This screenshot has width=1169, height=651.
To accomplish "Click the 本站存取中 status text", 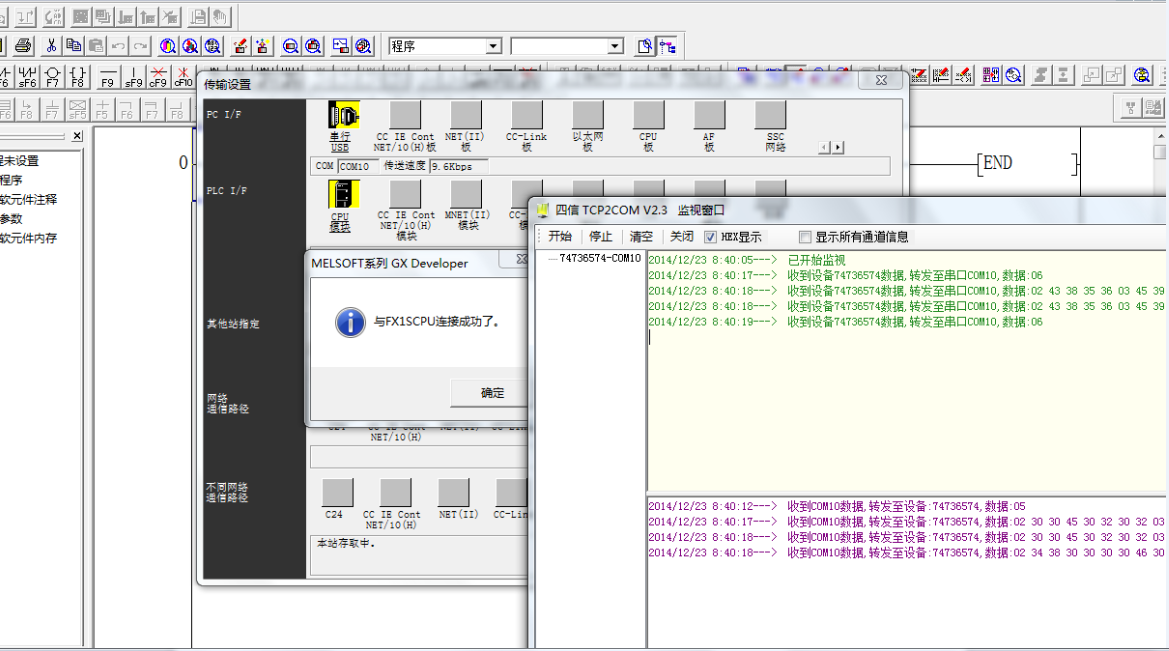I will (x=346, y=544).
